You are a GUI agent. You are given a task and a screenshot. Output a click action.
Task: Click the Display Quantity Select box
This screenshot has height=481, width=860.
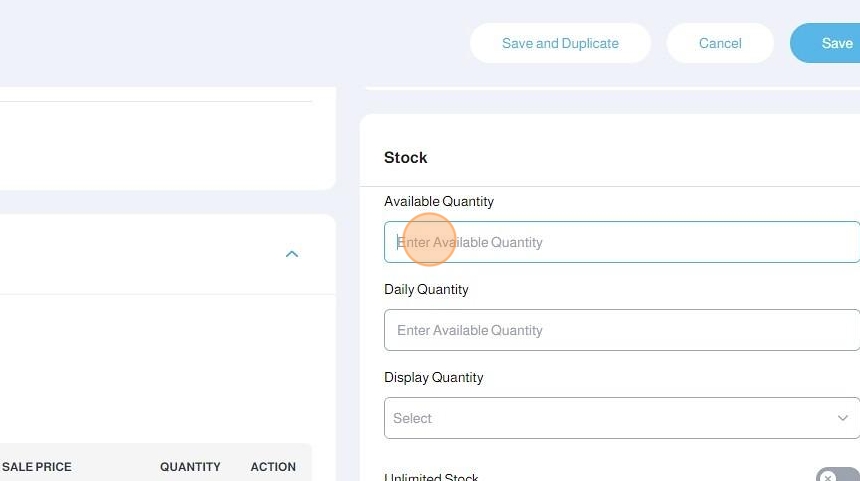pyautogui.click(x=620, y=418)
